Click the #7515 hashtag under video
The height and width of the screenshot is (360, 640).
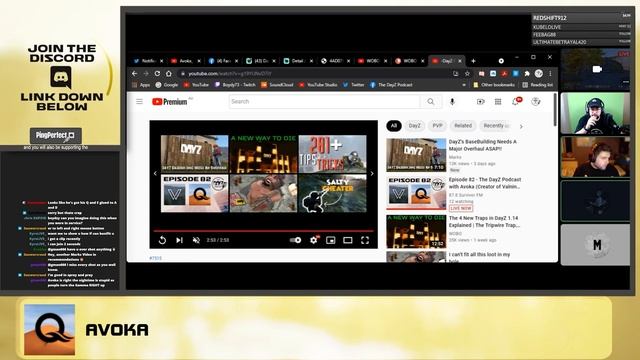point(155,258)
